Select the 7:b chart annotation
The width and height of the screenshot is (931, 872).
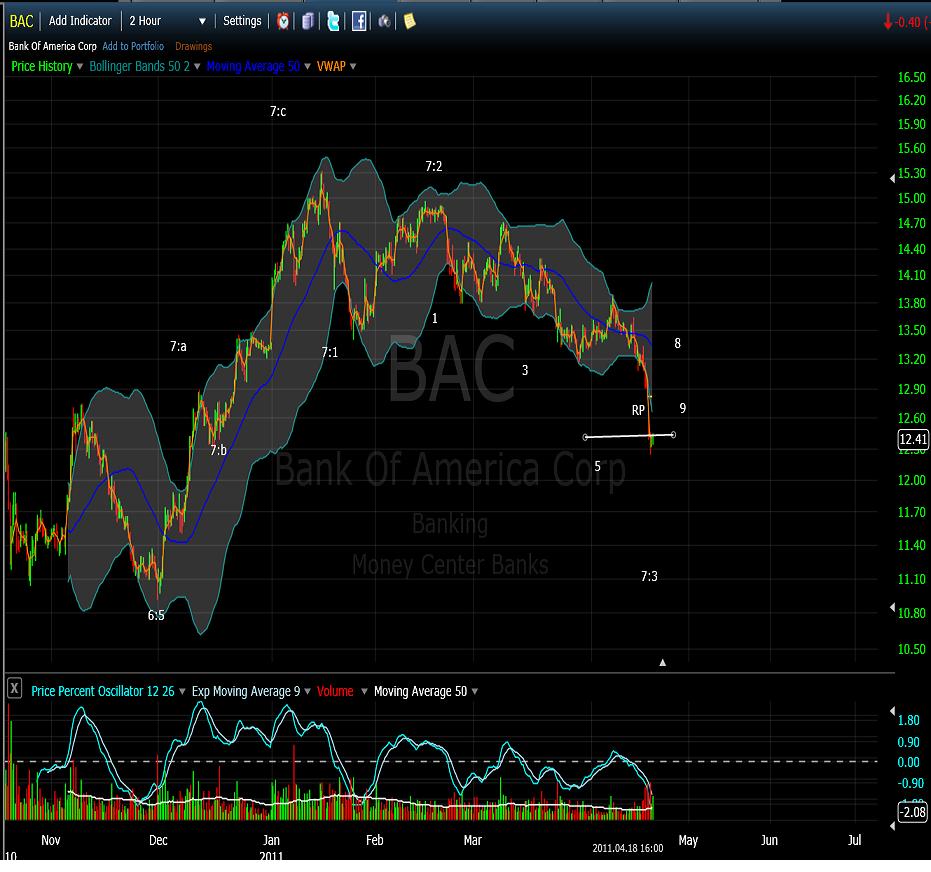(218, 451)
